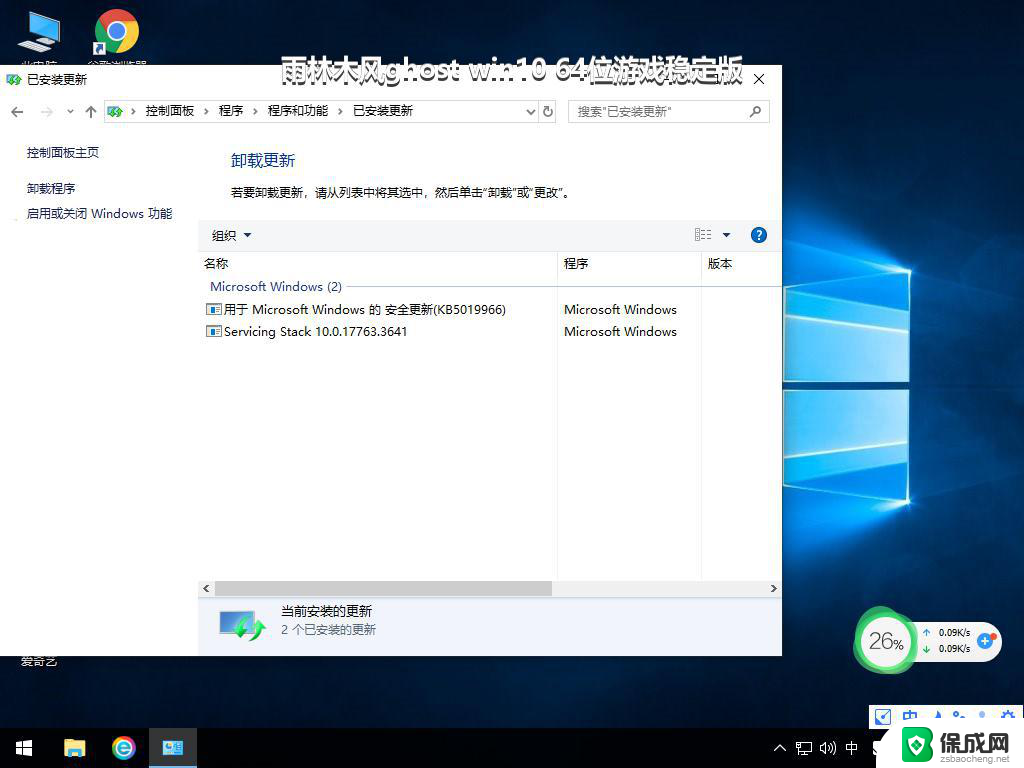Open help with blue question icon
The height and width of the screenshot is (768, 1024).
(x=758, y=235)
